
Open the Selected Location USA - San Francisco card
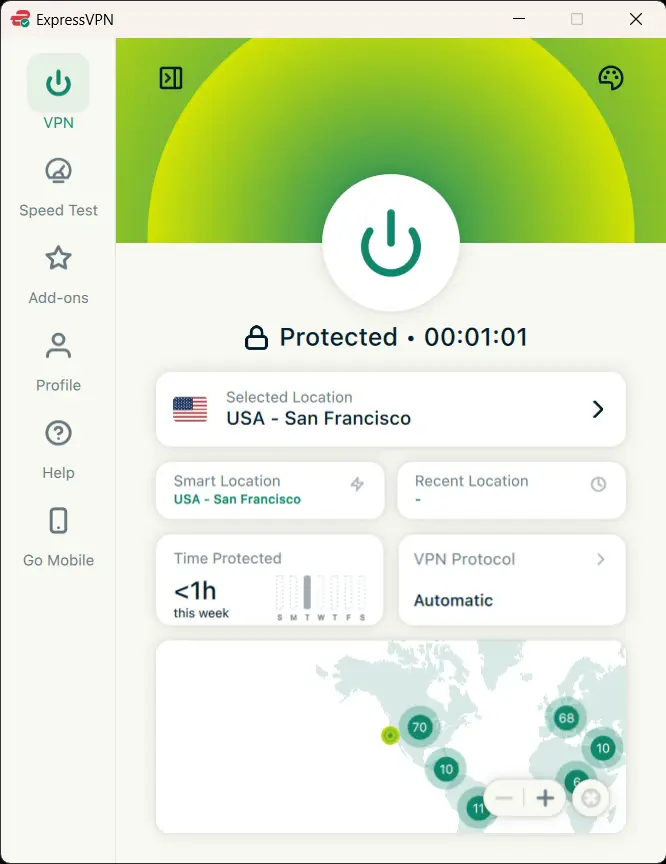coord(391,409)
